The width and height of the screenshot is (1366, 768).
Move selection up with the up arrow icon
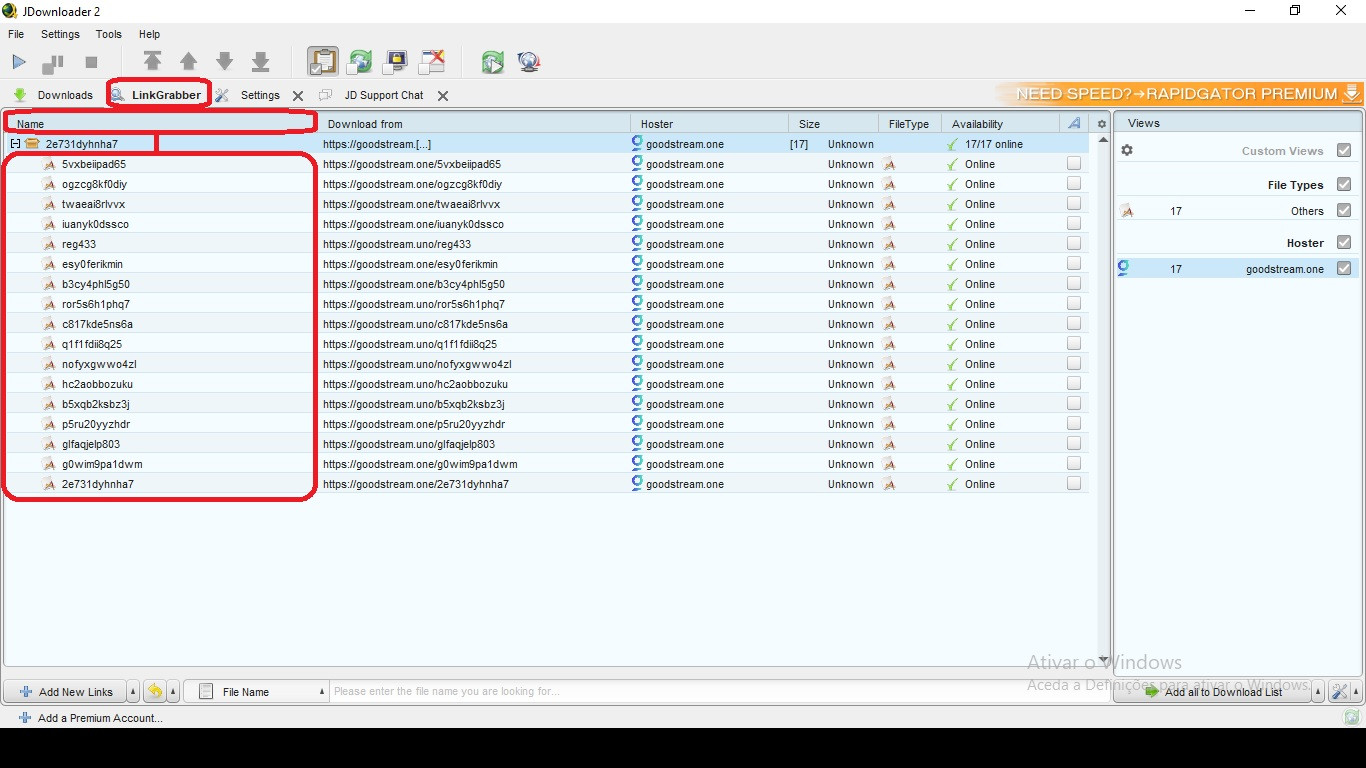click(x=188, y=62)
